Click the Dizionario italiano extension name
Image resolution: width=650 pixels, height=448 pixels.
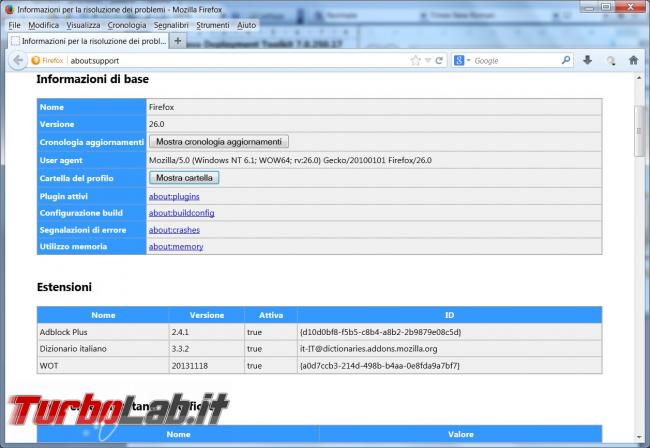coord(73,349)
